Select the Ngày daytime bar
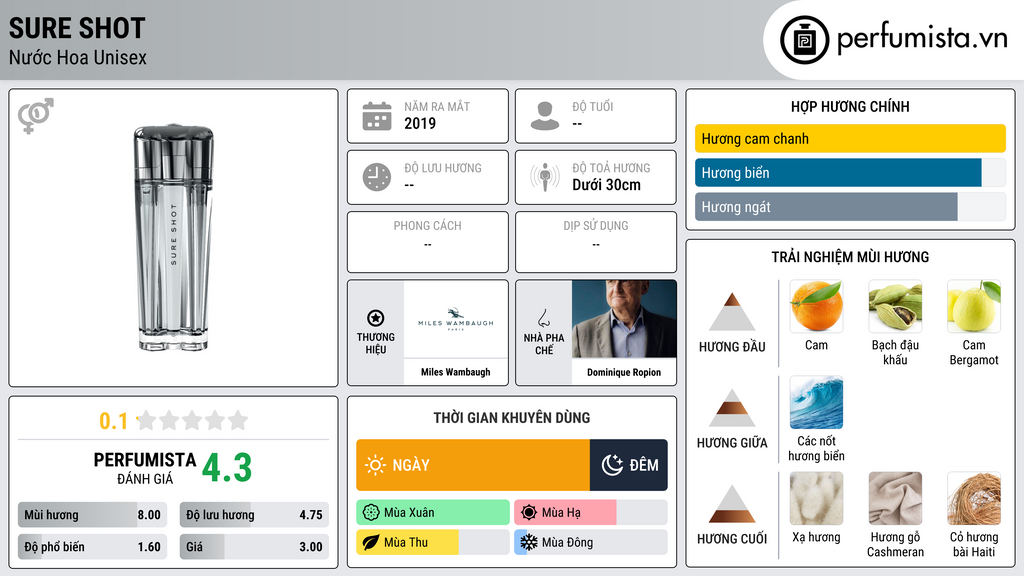The width and height of the screenshot is (1024, 576). click(x=473, y=465)
